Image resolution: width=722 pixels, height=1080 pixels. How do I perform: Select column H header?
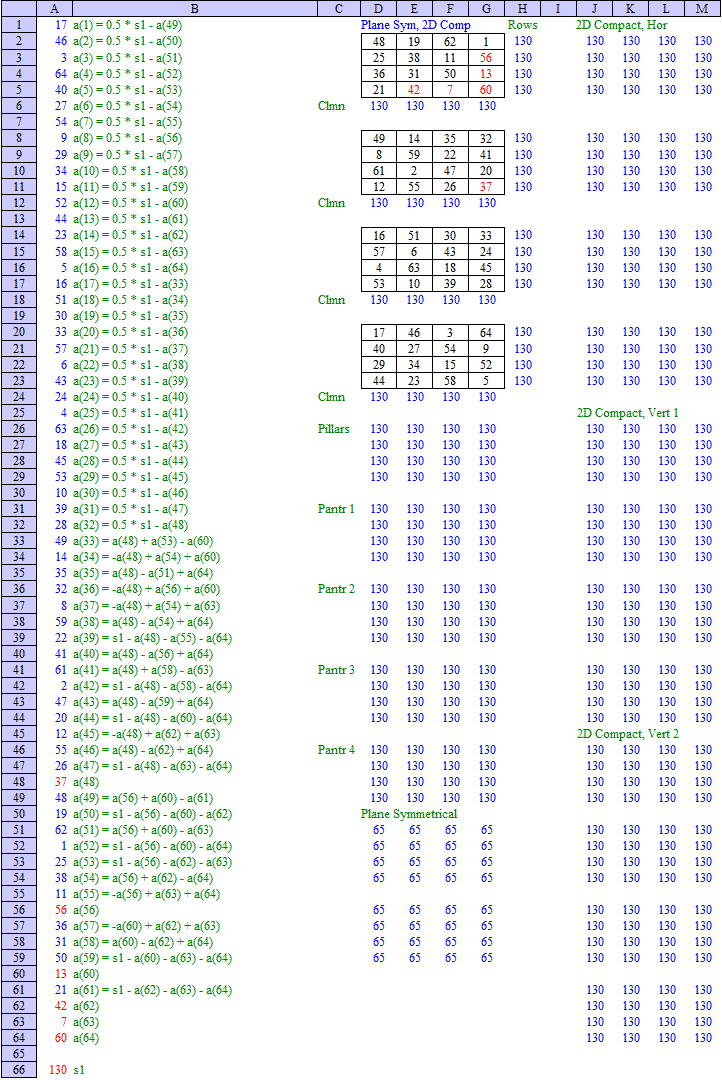pos(522,8)
